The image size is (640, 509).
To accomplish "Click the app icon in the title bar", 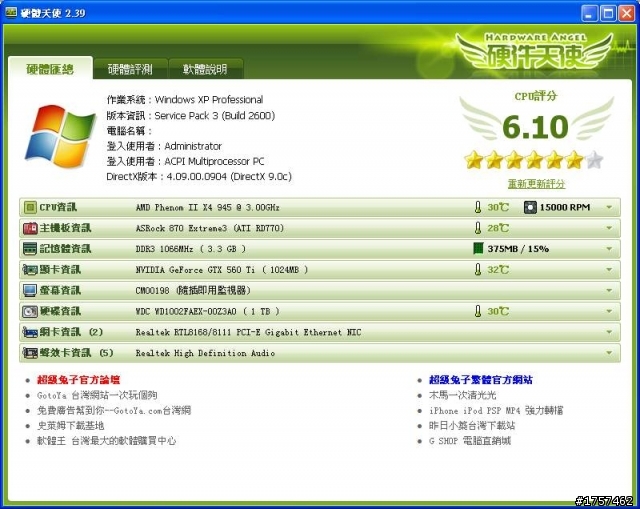I will [11, 13].
